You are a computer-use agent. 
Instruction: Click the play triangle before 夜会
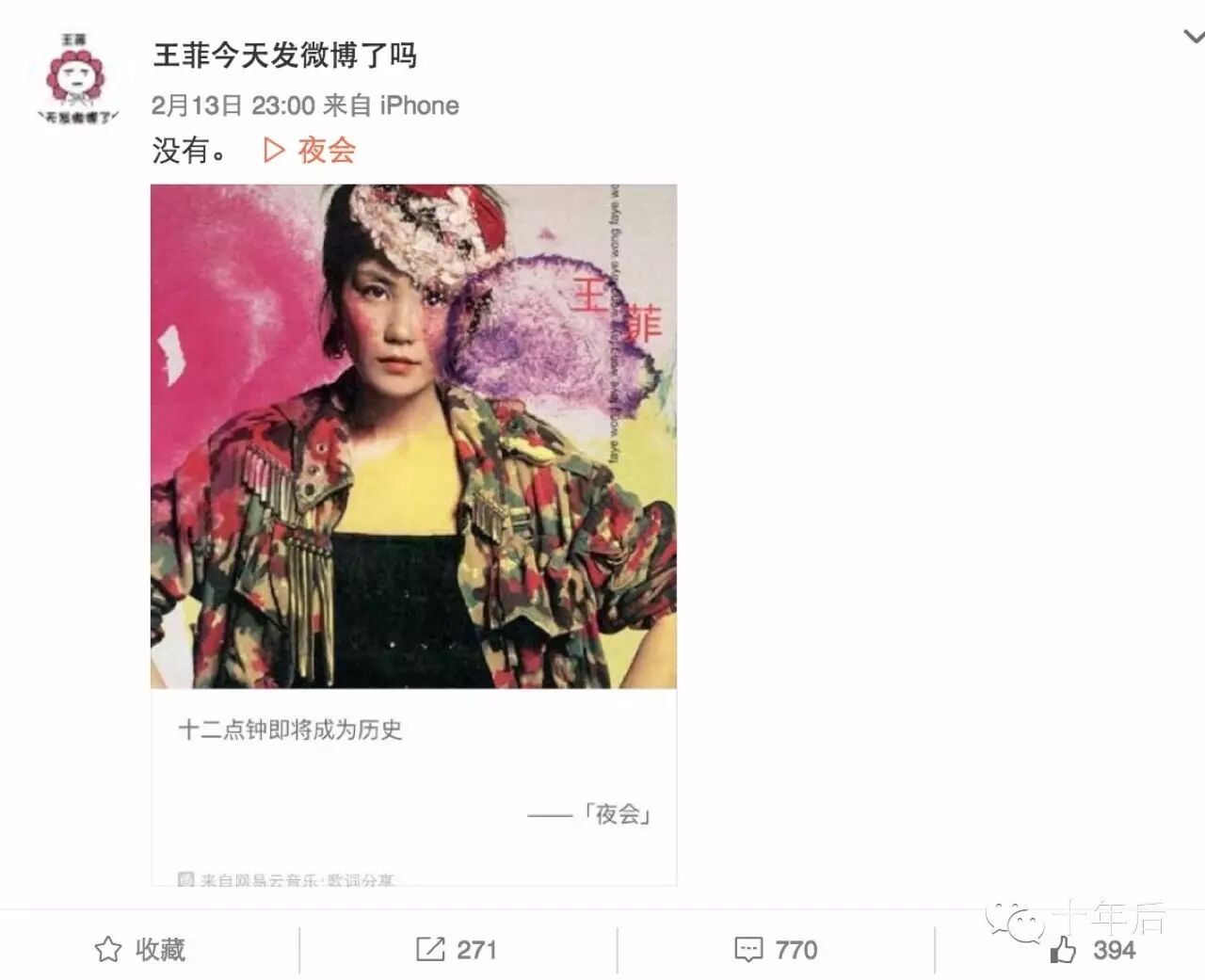[274, 151]
